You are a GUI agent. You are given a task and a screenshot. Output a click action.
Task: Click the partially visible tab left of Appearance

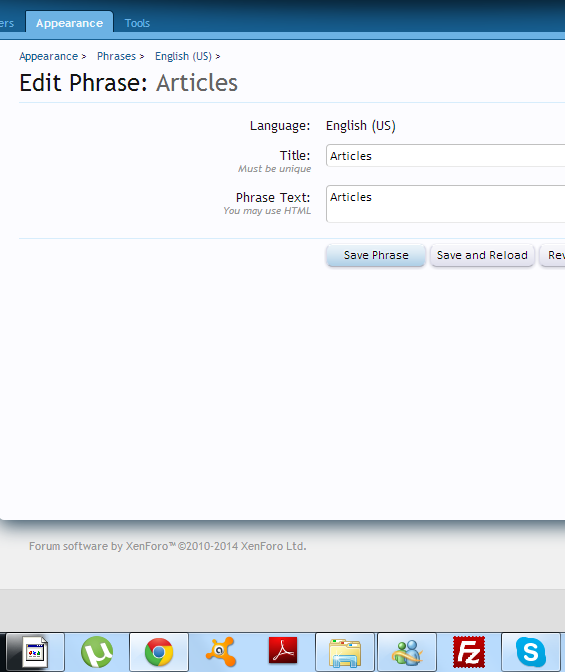pos(7,23)
